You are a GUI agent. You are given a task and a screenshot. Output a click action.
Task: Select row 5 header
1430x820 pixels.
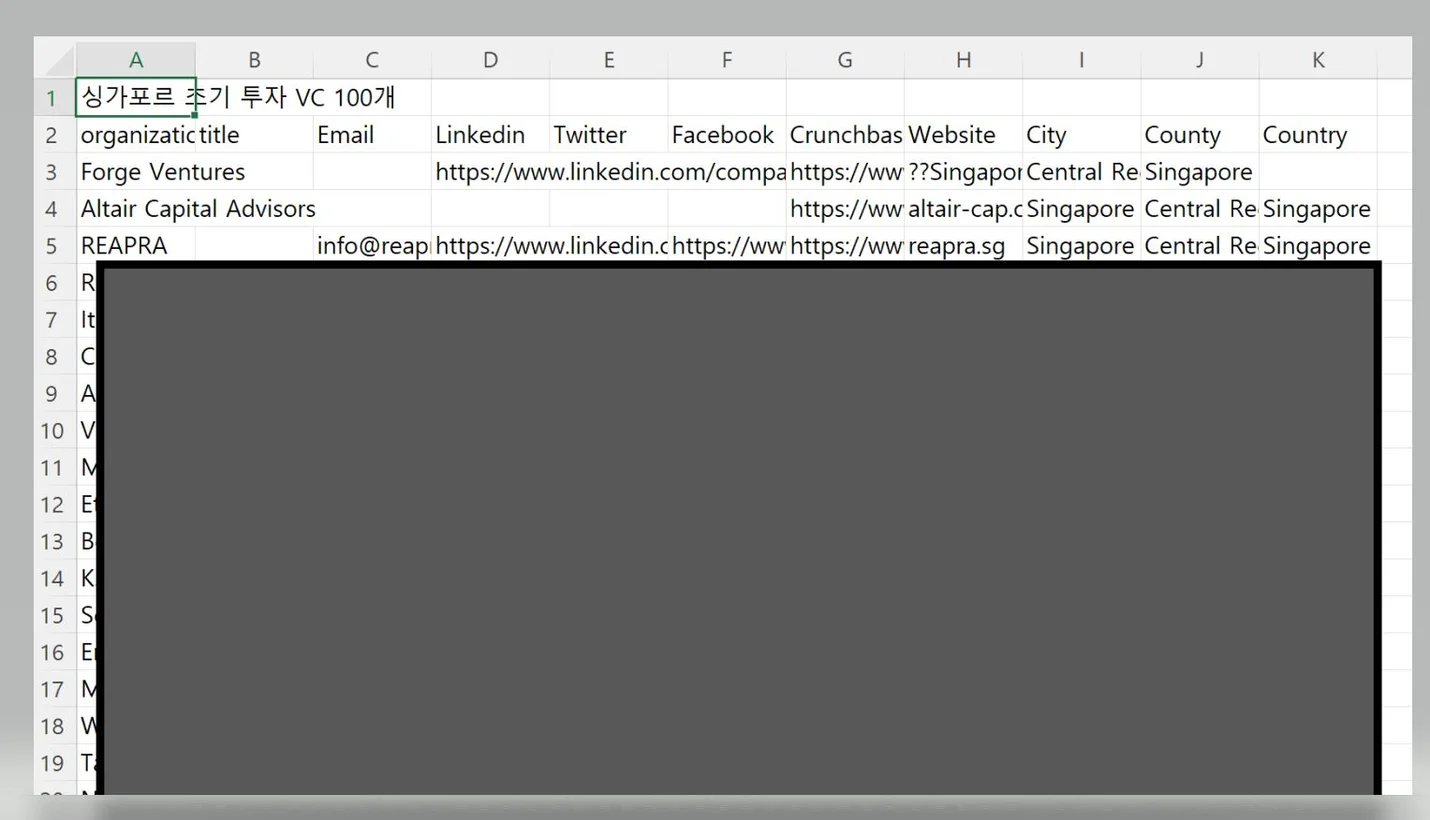click(x=55, y=245)
